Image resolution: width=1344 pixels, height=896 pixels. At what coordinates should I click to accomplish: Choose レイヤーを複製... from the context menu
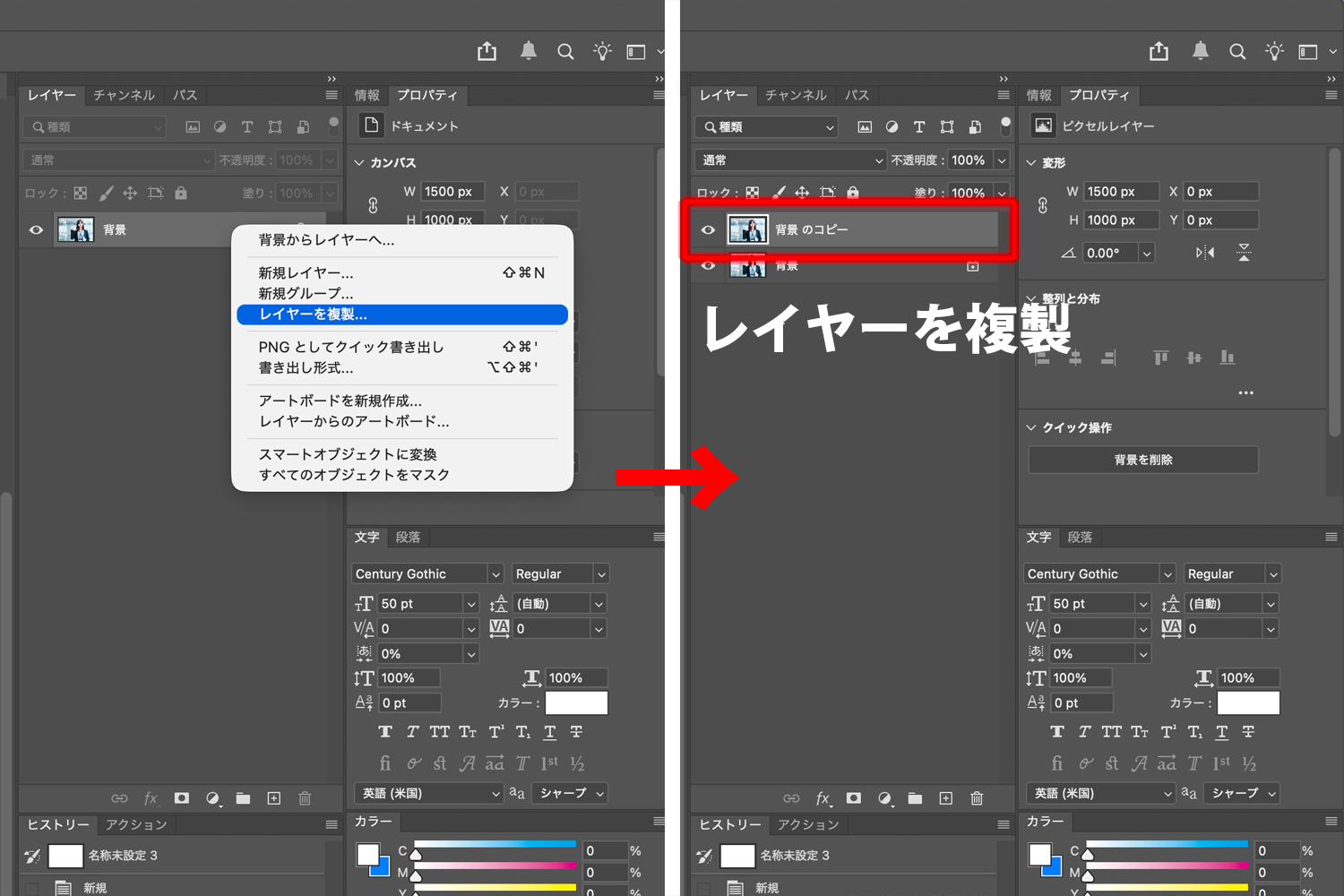tap(401, 314)
